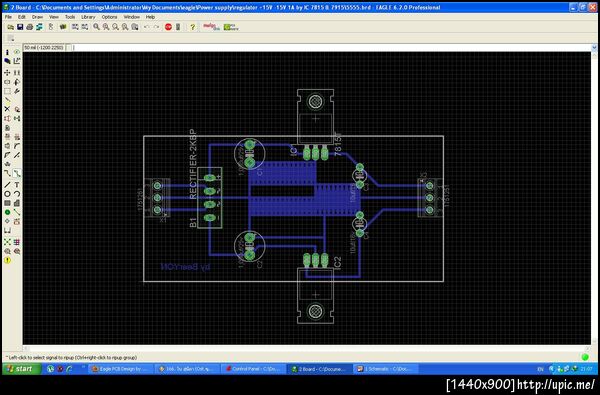Open the Draw menu
600x395 pixels.
tap(38, 17)
